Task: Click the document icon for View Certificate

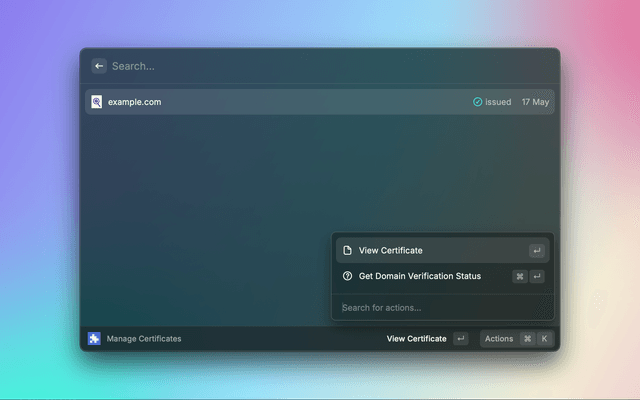Action: 347,250
